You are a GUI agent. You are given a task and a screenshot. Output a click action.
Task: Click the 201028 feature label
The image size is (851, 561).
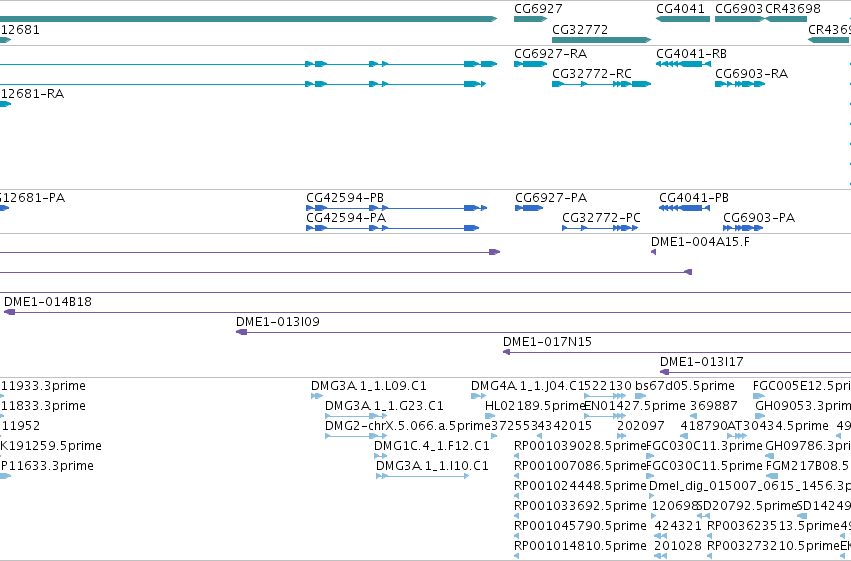(678, 546)
